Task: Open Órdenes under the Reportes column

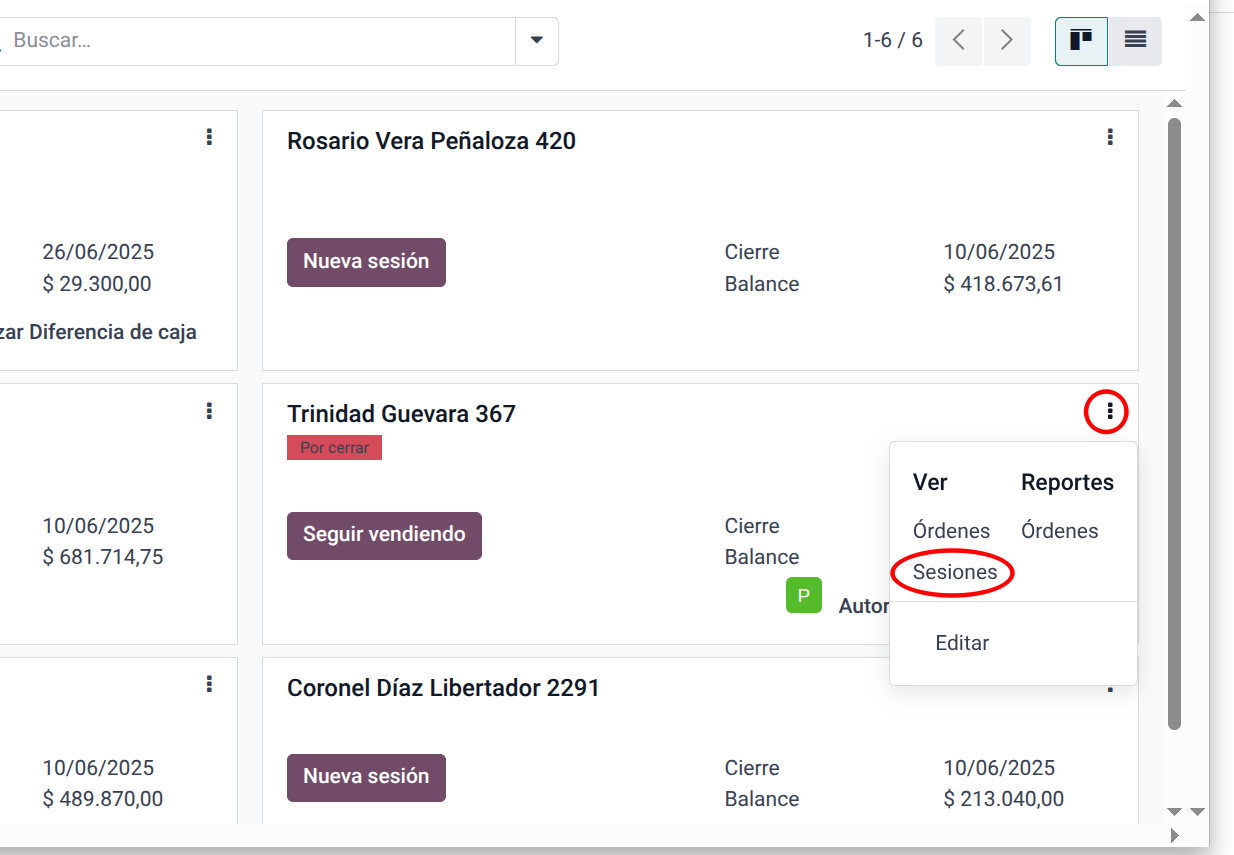Action: [x=1059, y=531]
